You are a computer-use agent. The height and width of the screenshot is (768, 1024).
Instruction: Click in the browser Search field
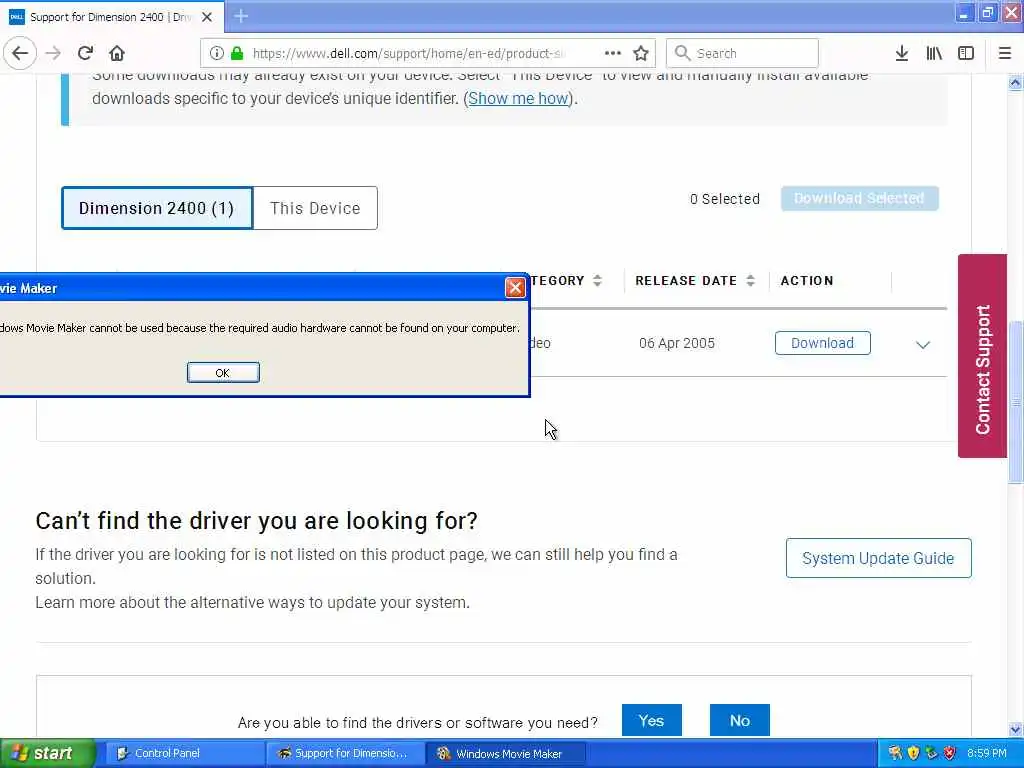click(x=742, y=53)
